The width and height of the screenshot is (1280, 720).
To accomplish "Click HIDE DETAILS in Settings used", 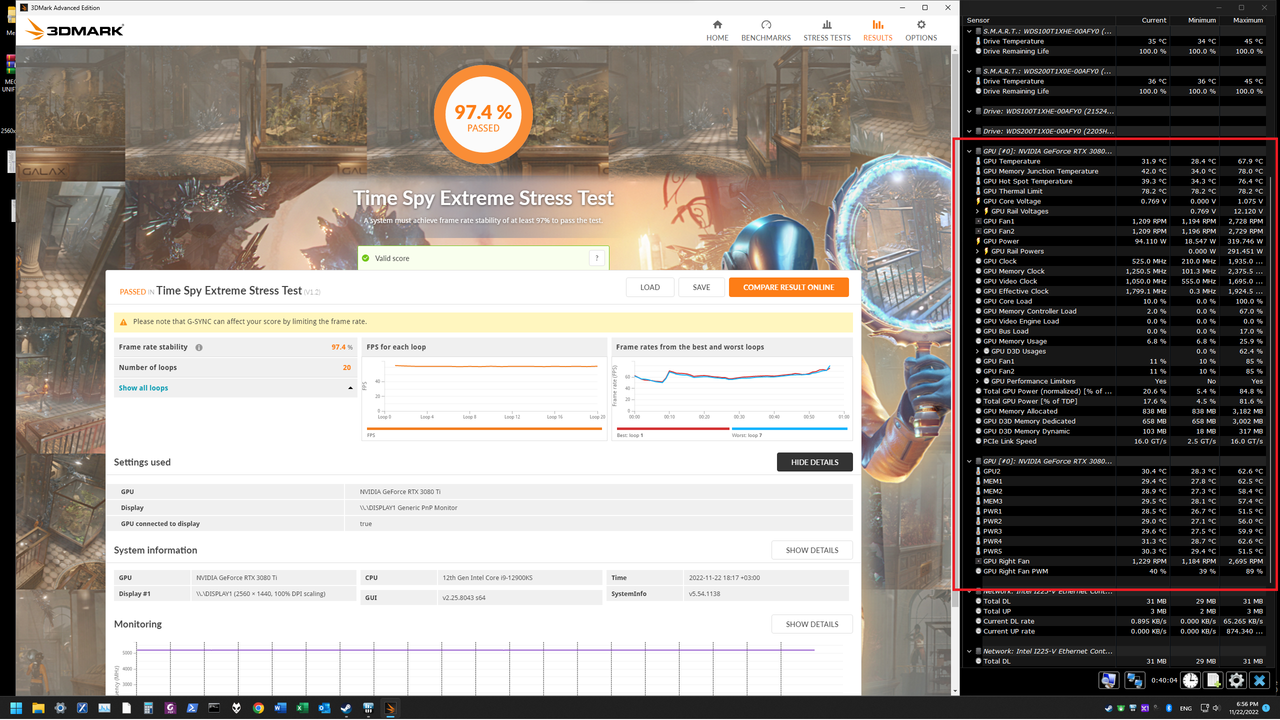I will pyautogui.click(x=815, y=462).
